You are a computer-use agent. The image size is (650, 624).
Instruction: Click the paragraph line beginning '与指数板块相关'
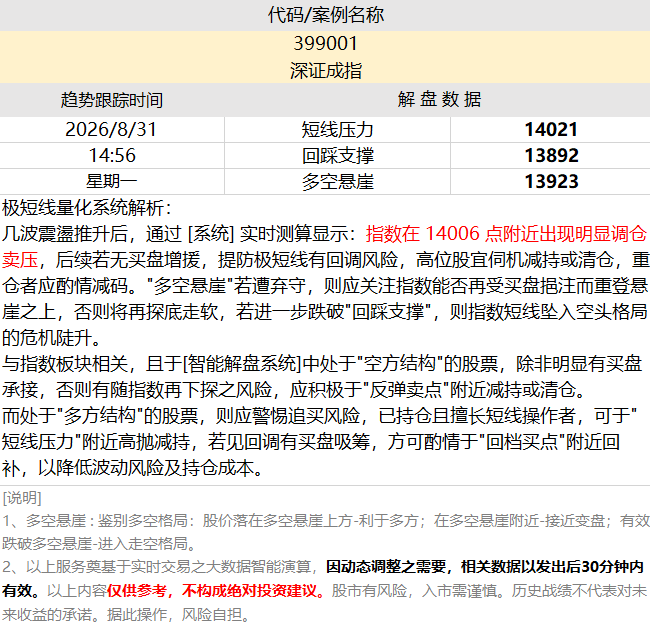coord(322,364)
